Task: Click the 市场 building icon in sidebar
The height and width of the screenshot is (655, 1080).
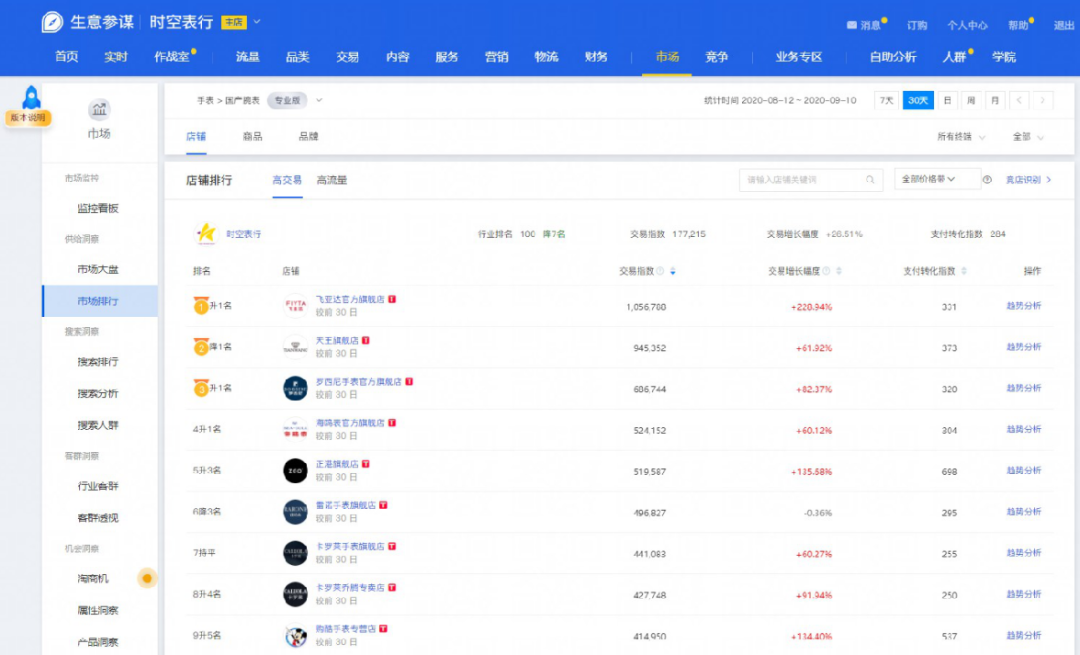Action: point(99,109)
